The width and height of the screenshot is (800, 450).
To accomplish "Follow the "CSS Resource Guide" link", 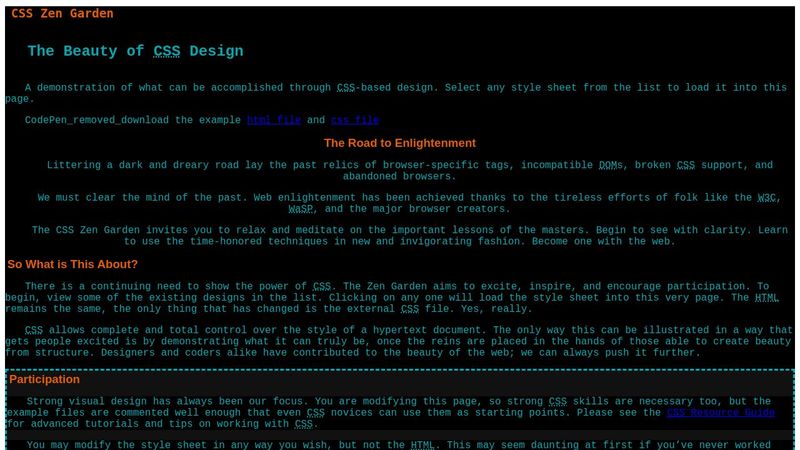I will pos(720,413).
